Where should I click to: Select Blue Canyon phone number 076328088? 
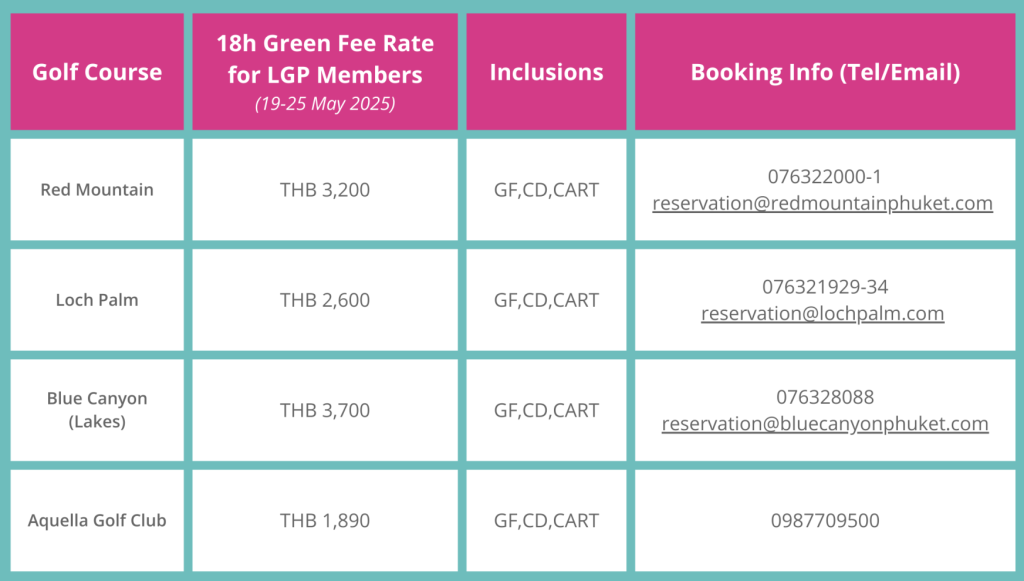pyautogui.click(x=825, y=398)
